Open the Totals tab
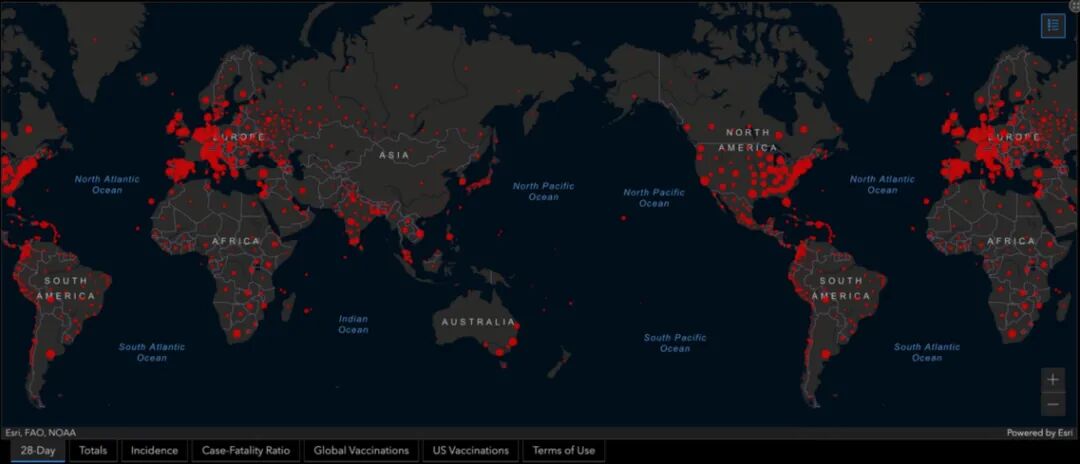 pyautogui.click(x=93, y=451)
